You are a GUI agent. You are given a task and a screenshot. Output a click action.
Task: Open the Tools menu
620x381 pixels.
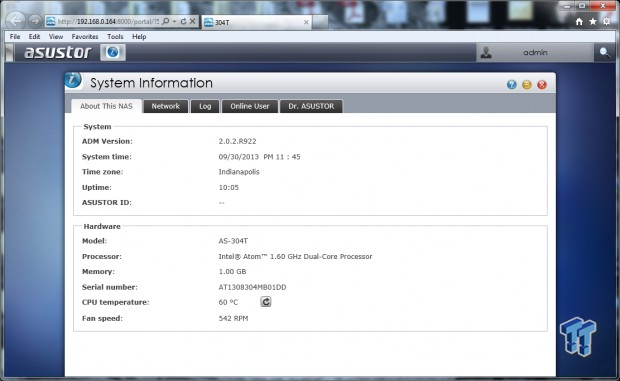coord(115,36)
